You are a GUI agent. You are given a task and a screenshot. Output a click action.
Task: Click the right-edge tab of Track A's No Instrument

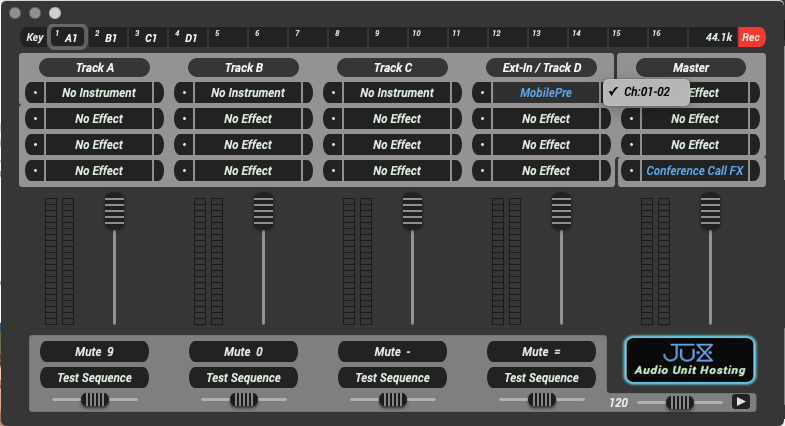pos(158,93)
